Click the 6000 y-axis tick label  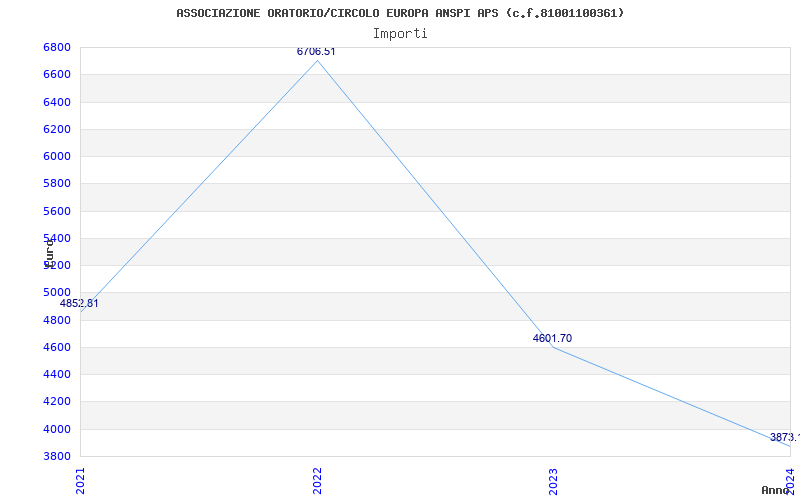(57, 156)
